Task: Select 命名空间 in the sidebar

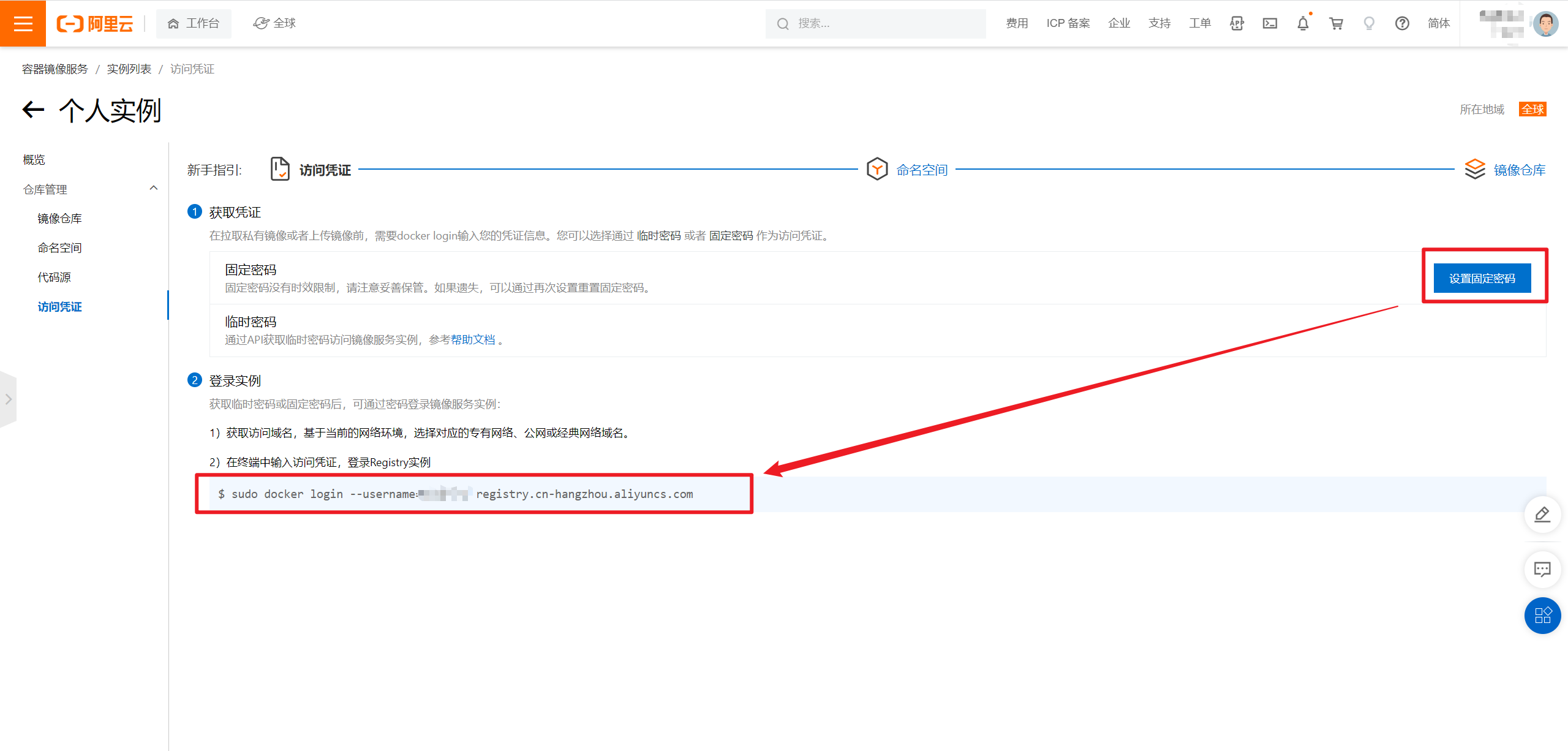Action: (x=59, y=248)
